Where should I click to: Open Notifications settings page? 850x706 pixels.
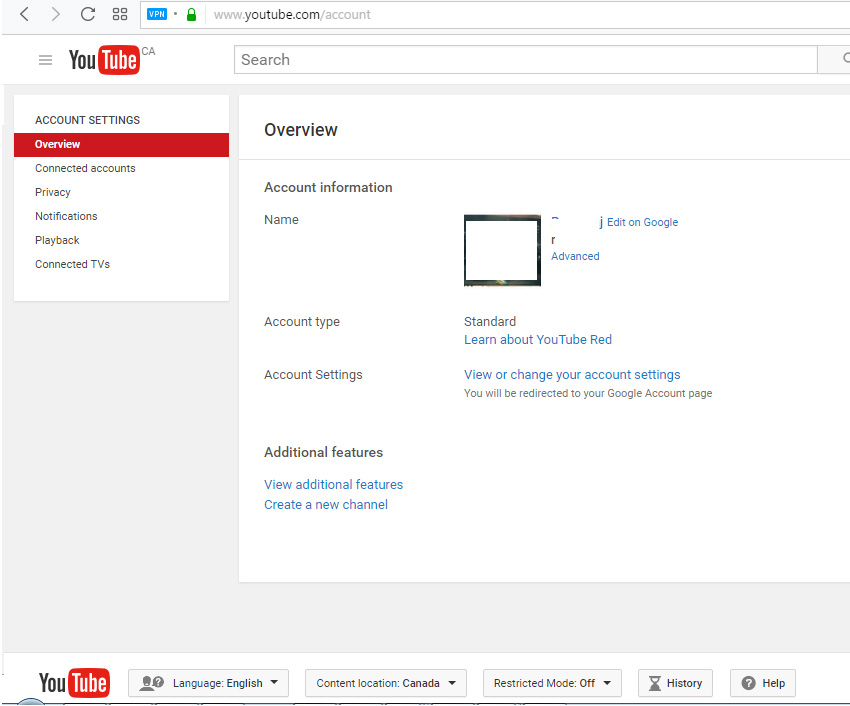coord(66,216)
